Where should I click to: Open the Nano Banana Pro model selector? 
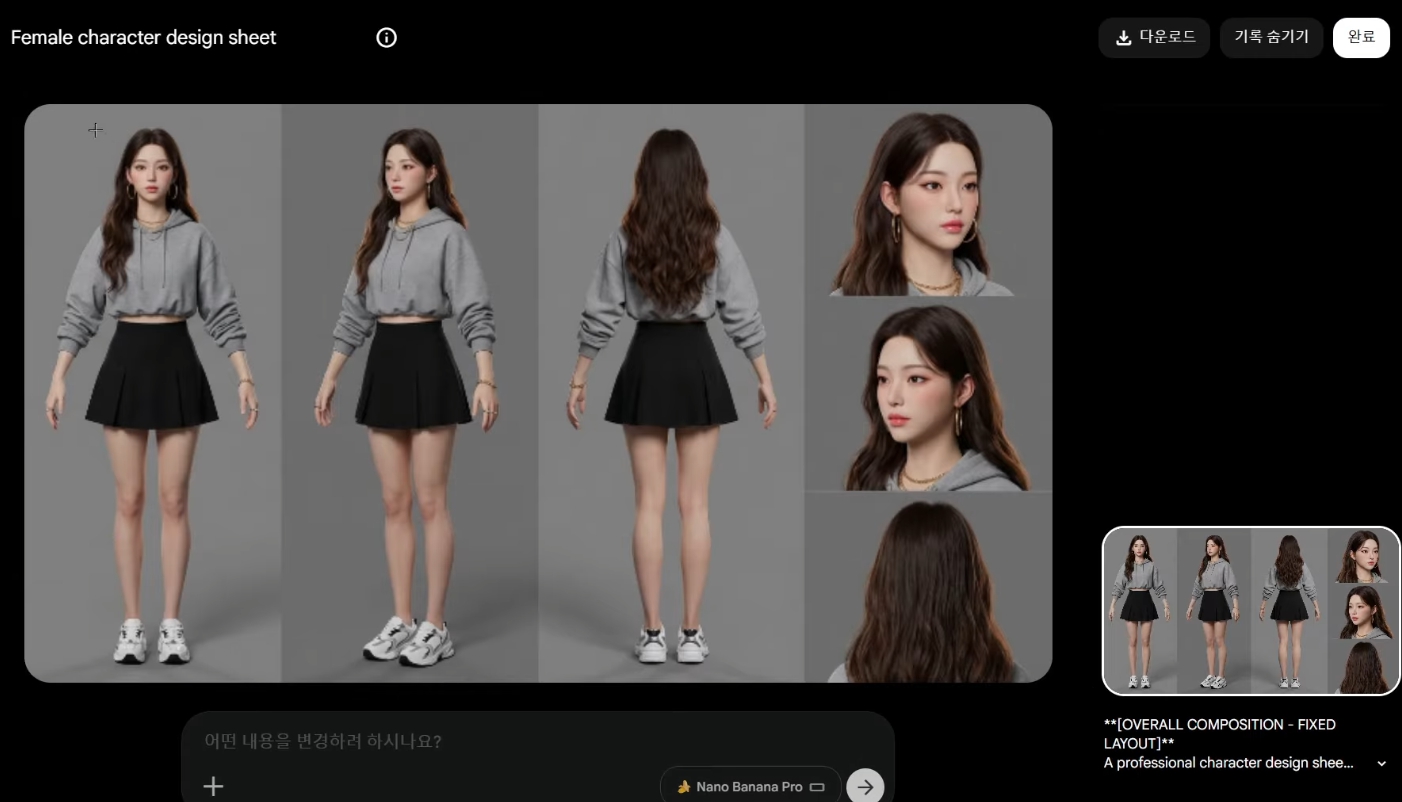coord(749,787)
